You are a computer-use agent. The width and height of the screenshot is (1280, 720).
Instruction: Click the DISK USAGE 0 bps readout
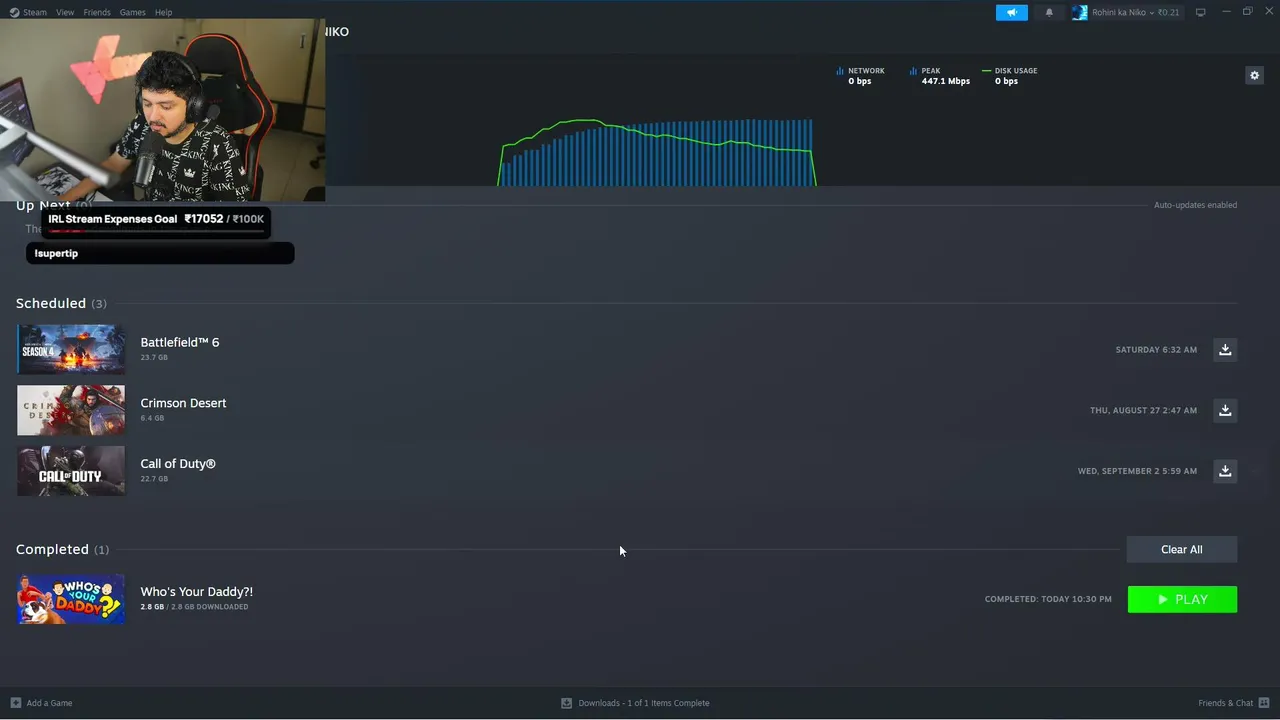[1010, 76]
